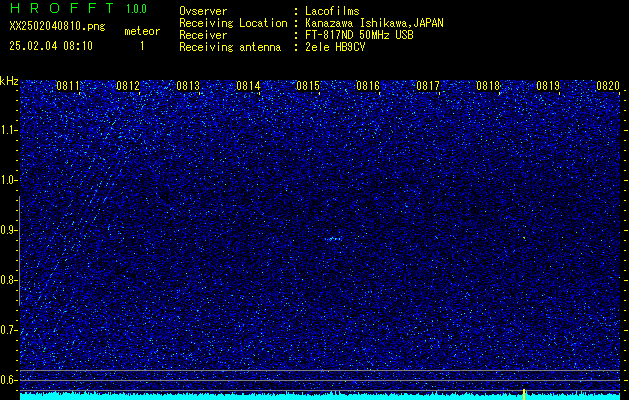This screenshot has width=629, height=400.
Task: Click the yellow meteor detection tick mark
Action: coord(524,393)
